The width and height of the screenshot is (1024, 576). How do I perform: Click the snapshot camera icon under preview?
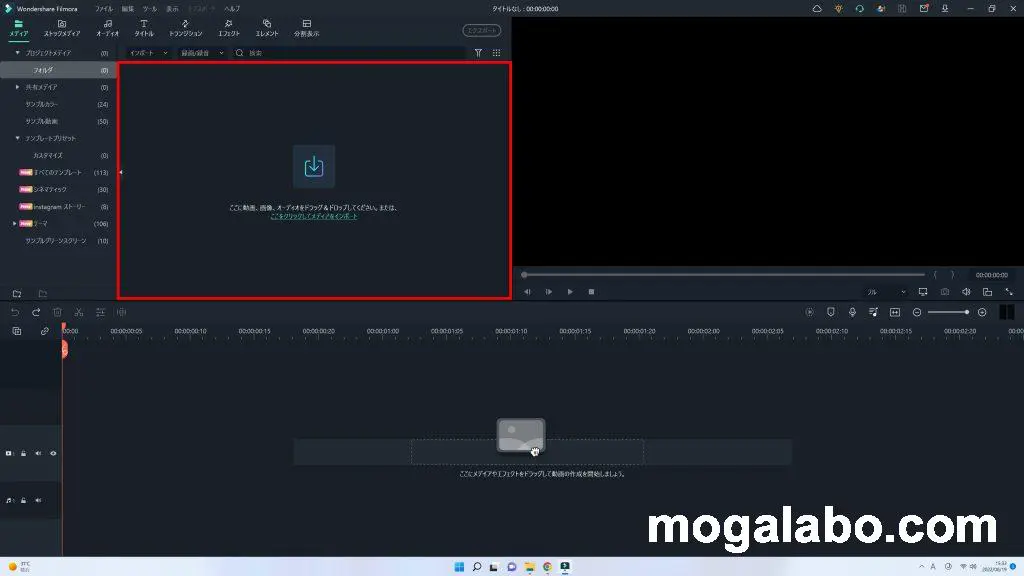[x=945, y=292]
